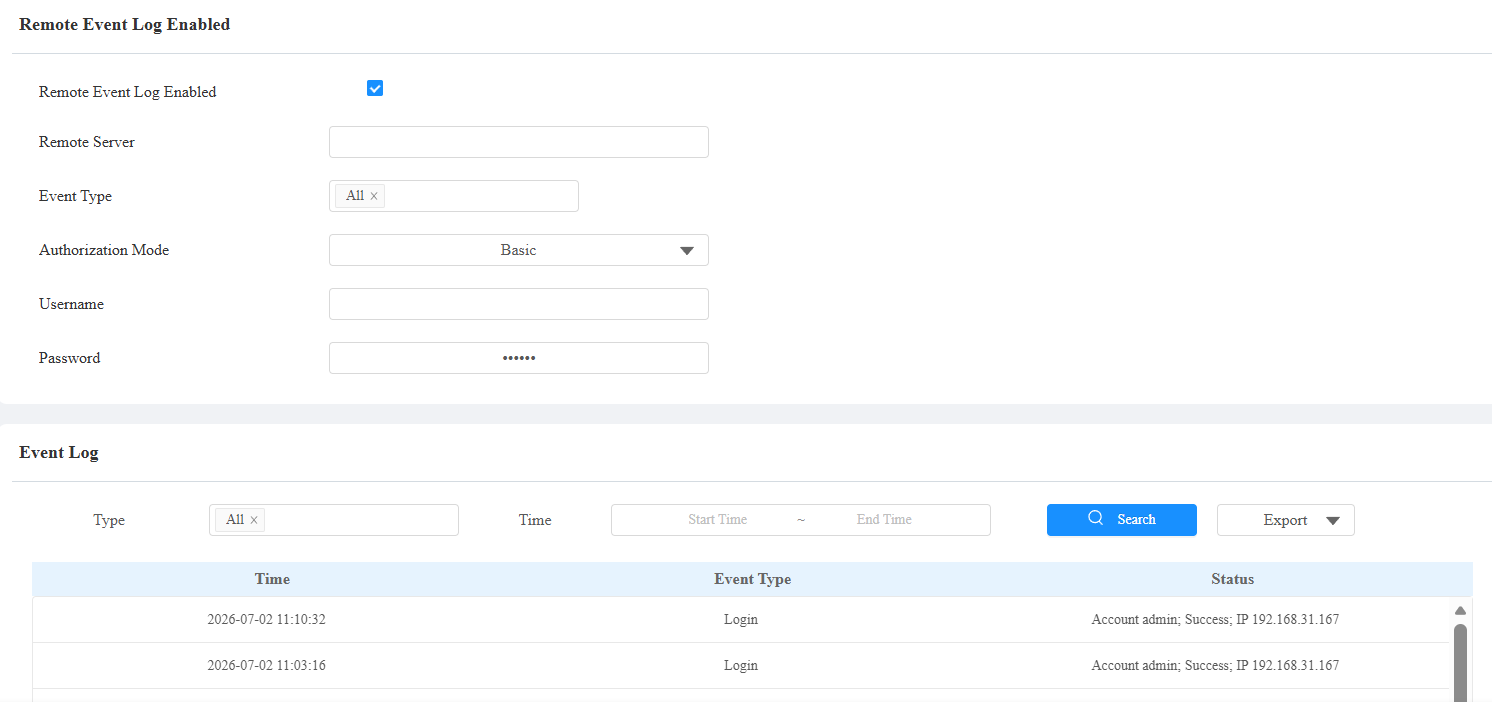Remove the All tag from the Type filter
The width and height of the screenshot is (1492, 706).
[x=254, y=520]
